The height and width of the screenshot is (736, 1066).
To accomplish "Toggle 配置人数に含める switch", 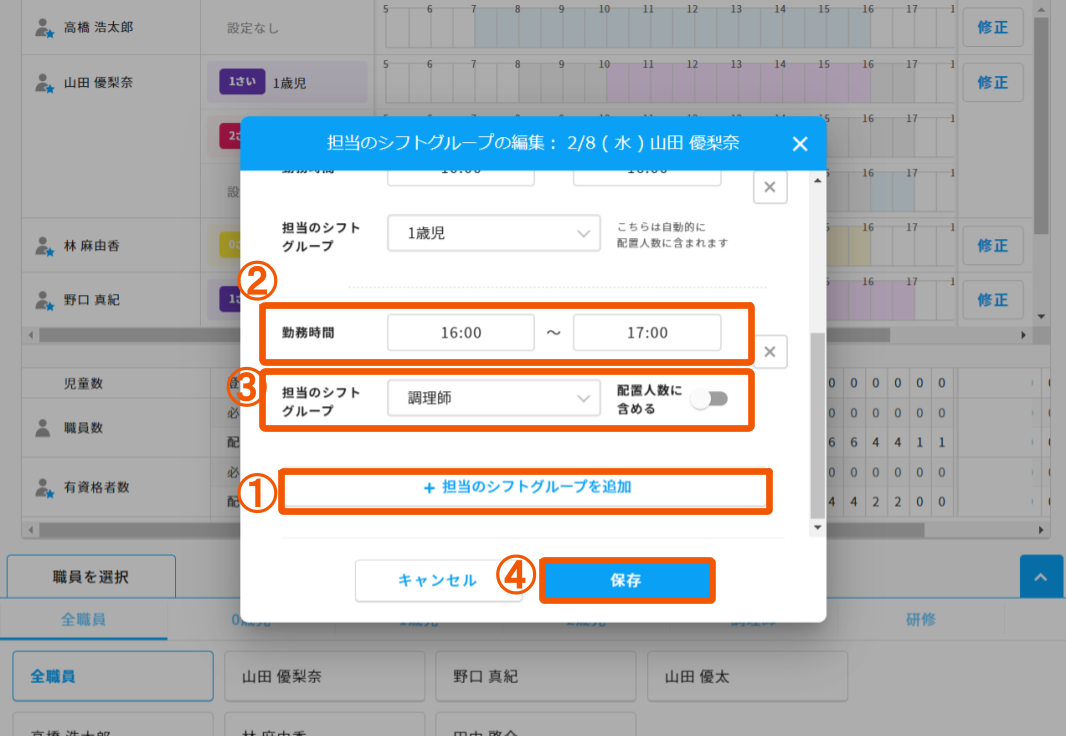I will point(710,399).
